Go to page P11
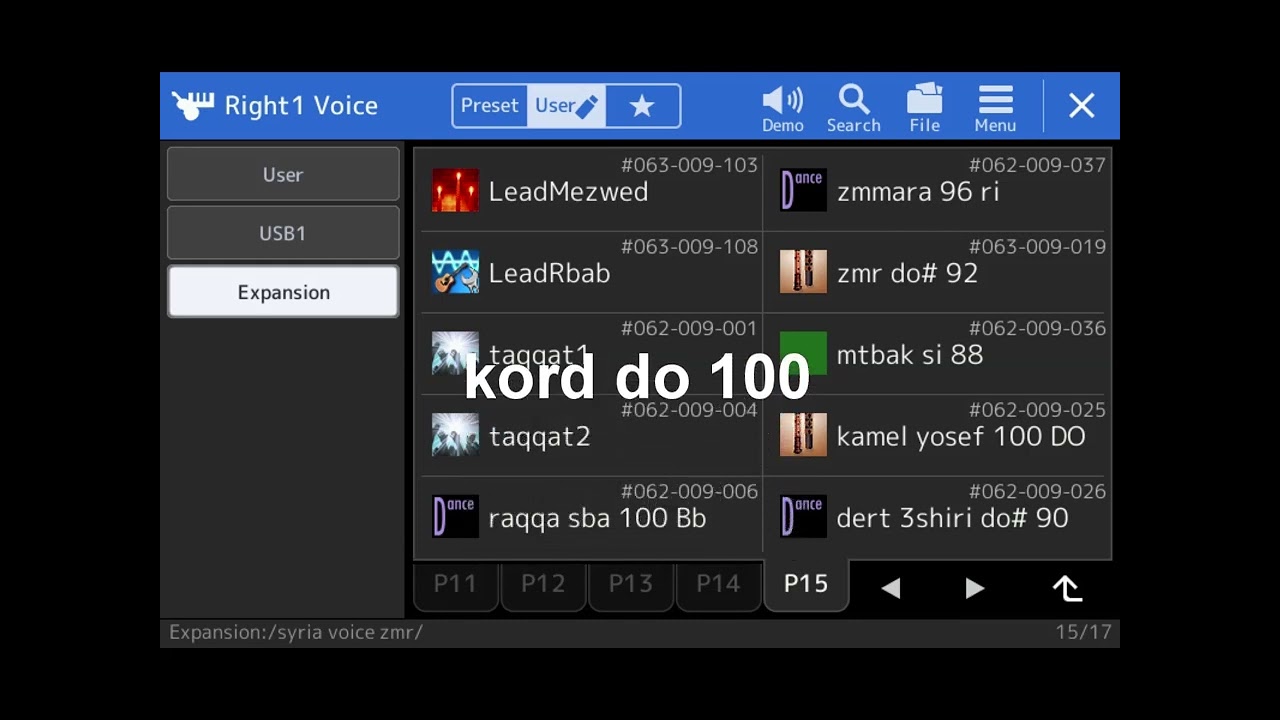This screenshot has width=1280, height=720. [455, 584]
